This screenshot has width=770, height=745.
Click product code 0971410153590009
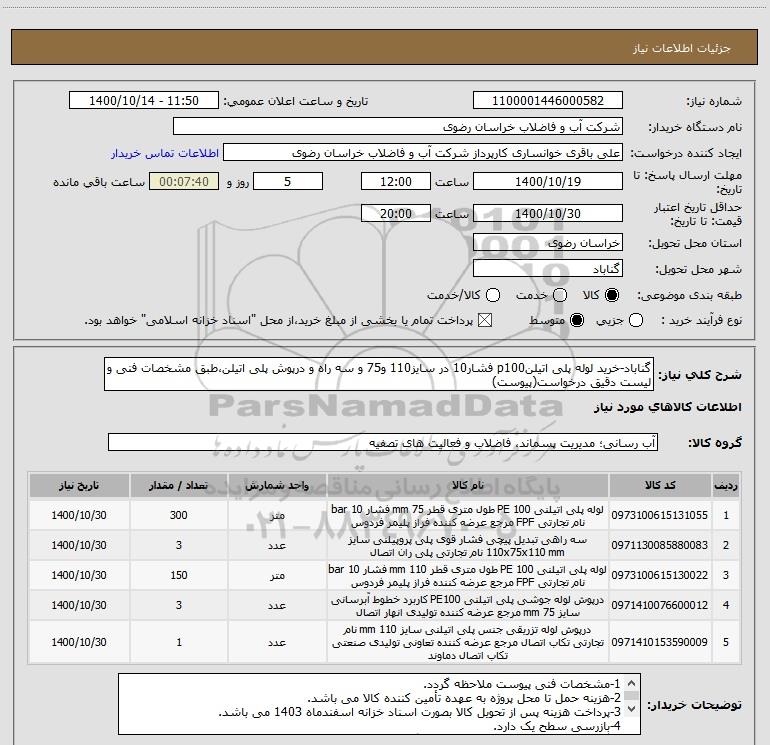(x=660, y=642)
